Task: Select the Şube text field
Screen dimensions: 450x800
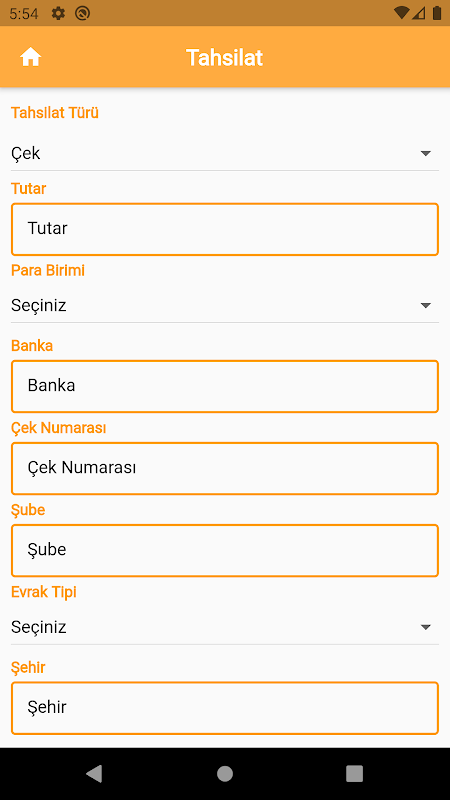Action: click(224, 551)
